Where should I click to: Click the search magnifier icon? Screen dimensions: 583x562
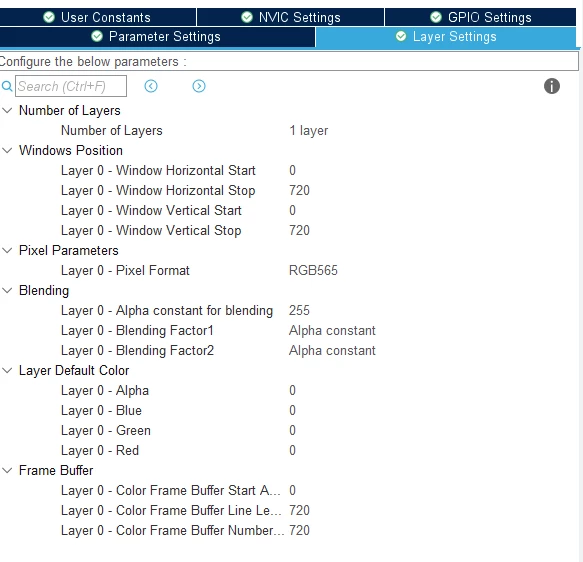click(7, 86)
